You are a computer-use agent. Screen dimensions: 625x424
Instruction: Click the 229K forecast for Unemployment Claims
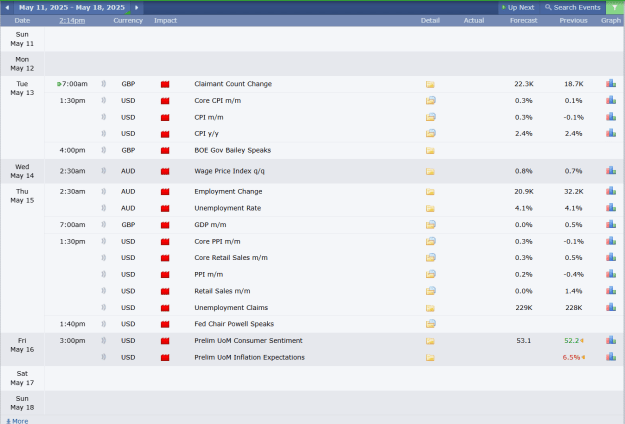[x=524, y=308]
